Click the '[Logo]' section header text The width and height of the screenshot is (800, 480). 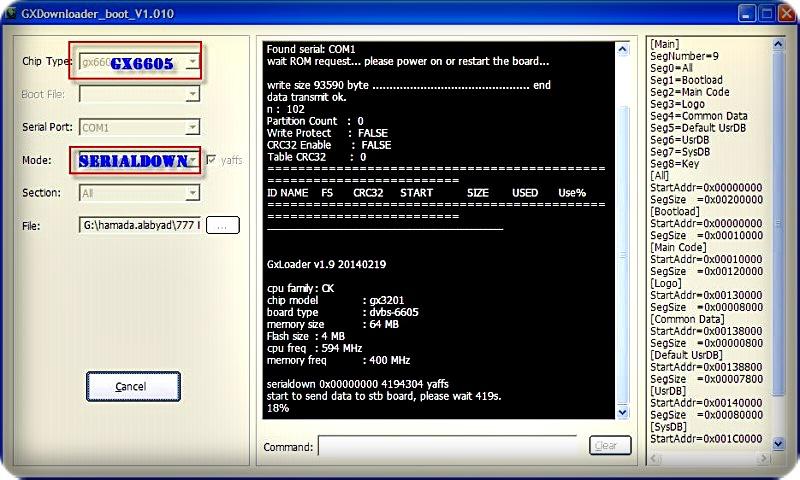(x=665, y=283)
